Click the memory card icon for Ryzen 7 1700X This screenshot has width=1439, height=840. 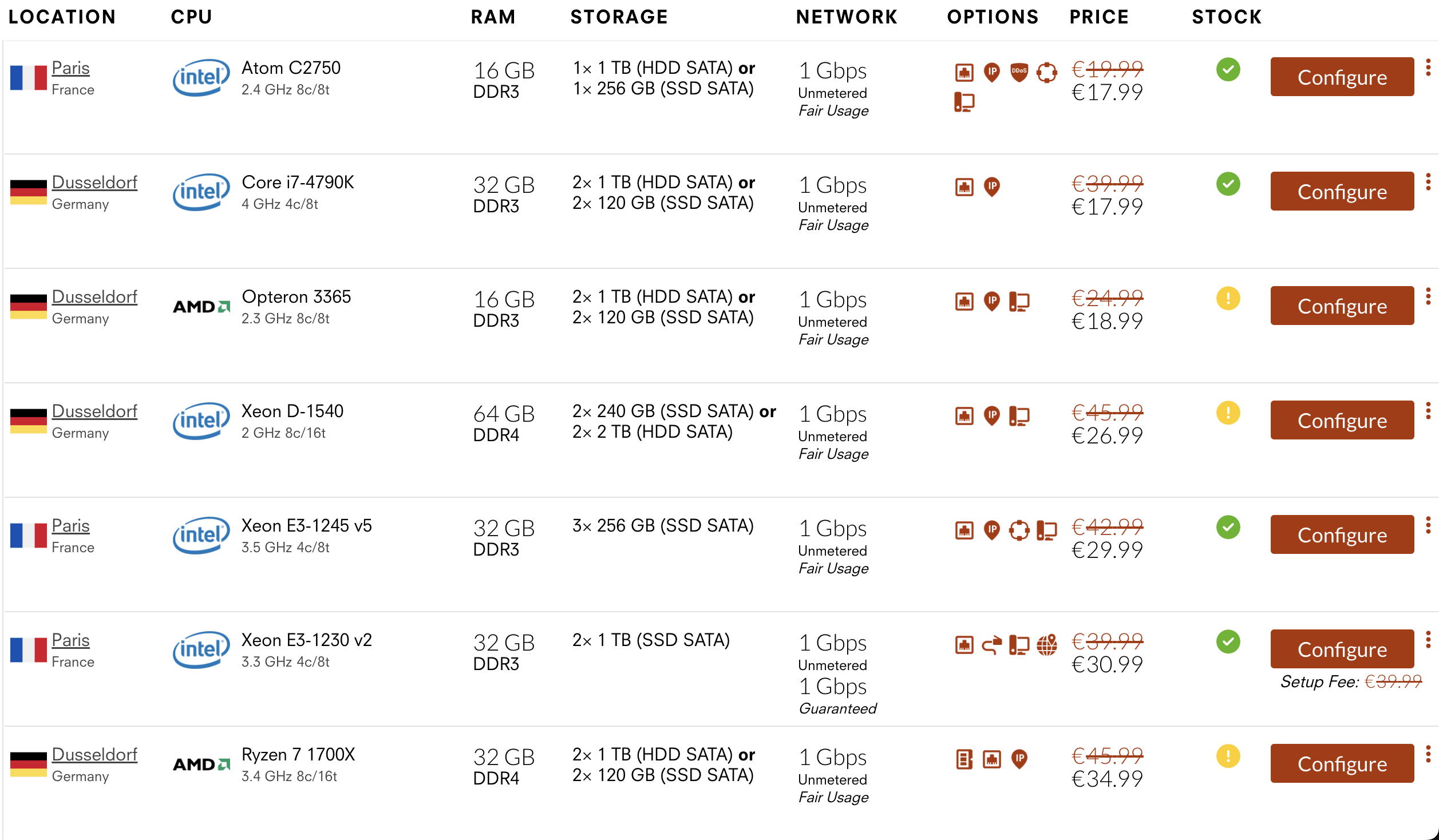964,759
